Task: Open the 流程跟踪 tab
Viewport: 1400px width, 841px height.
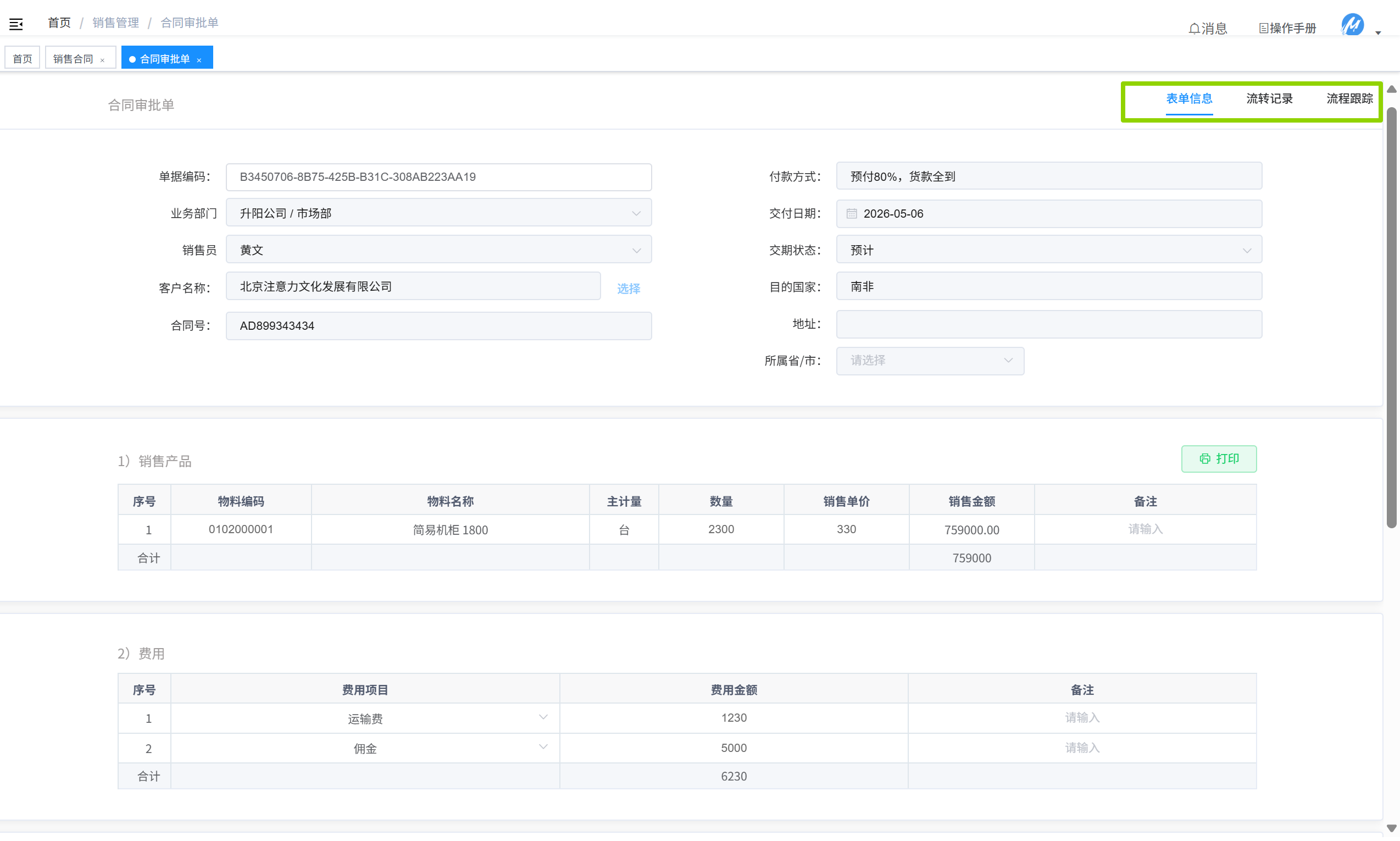Action: [1349, 98]
